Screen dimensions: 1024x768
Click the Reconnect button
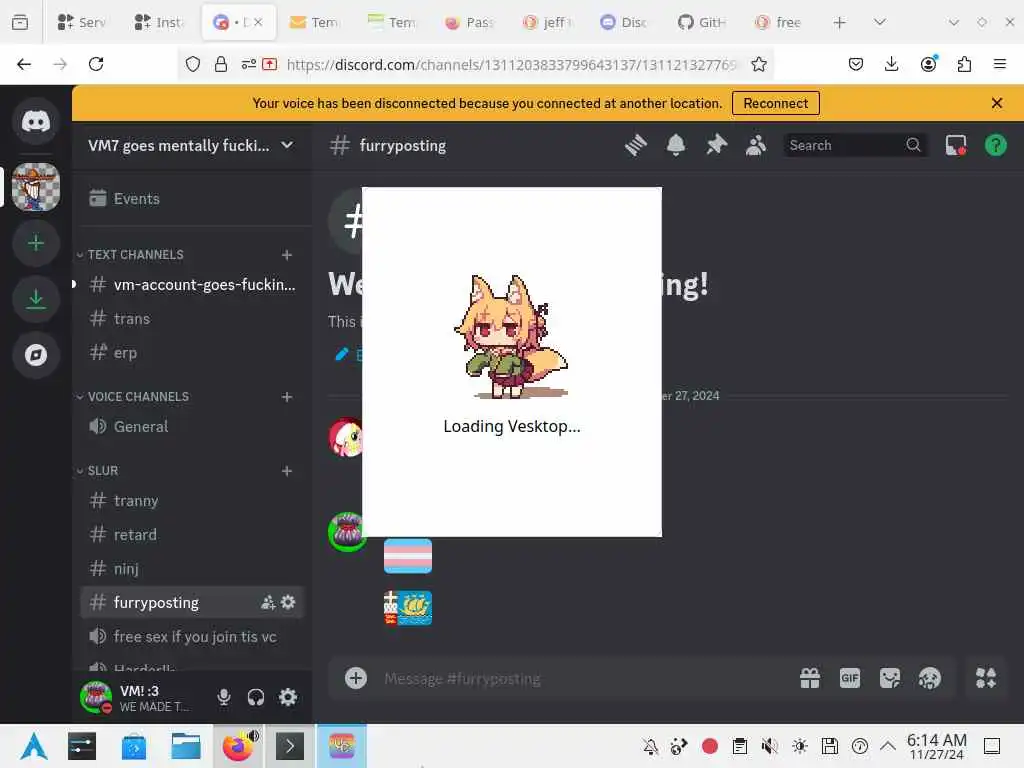[x=775, y=103]
